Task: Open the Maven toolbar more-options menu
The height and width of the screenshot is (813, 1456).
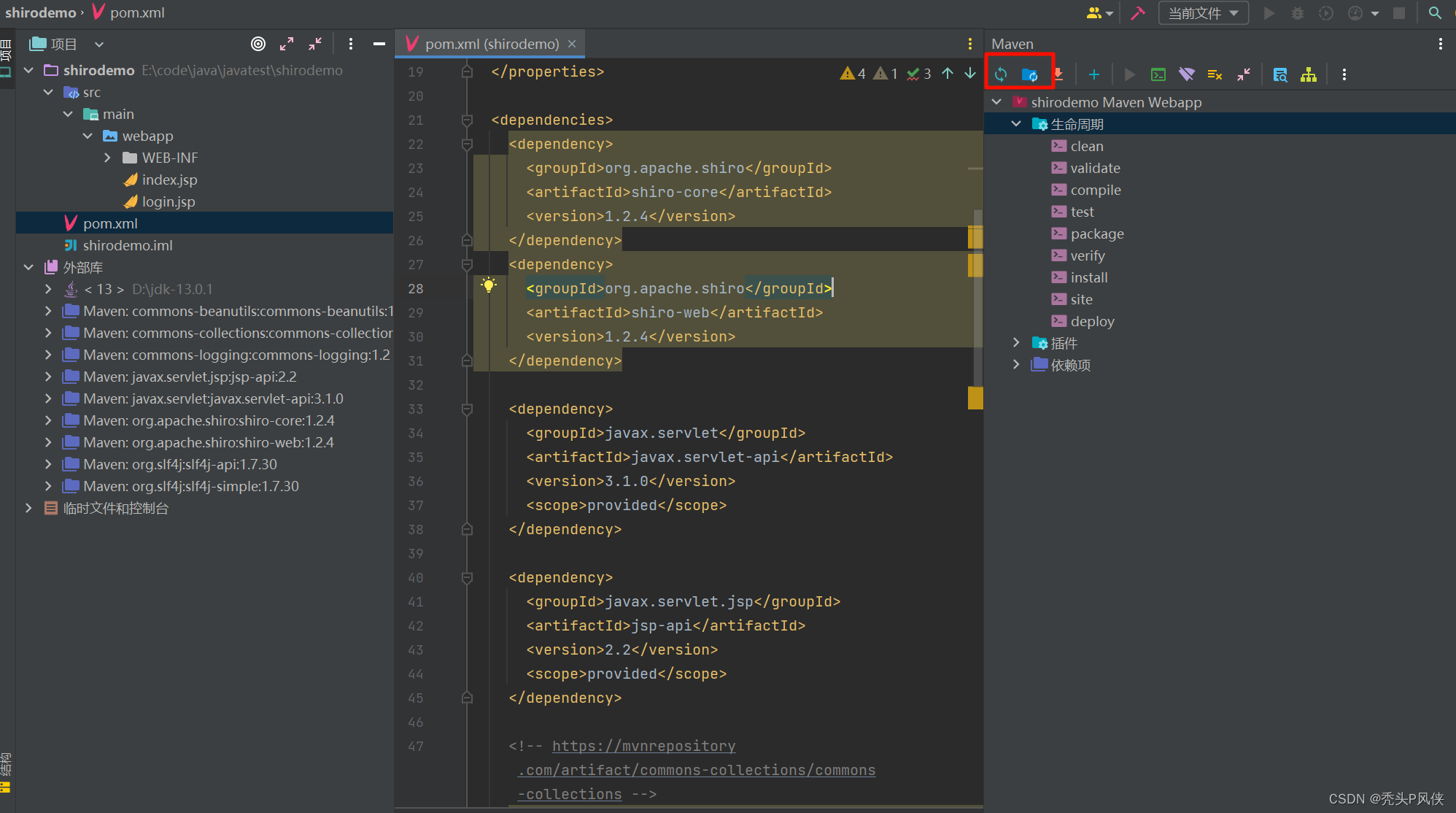Action: click(1344, 74)
